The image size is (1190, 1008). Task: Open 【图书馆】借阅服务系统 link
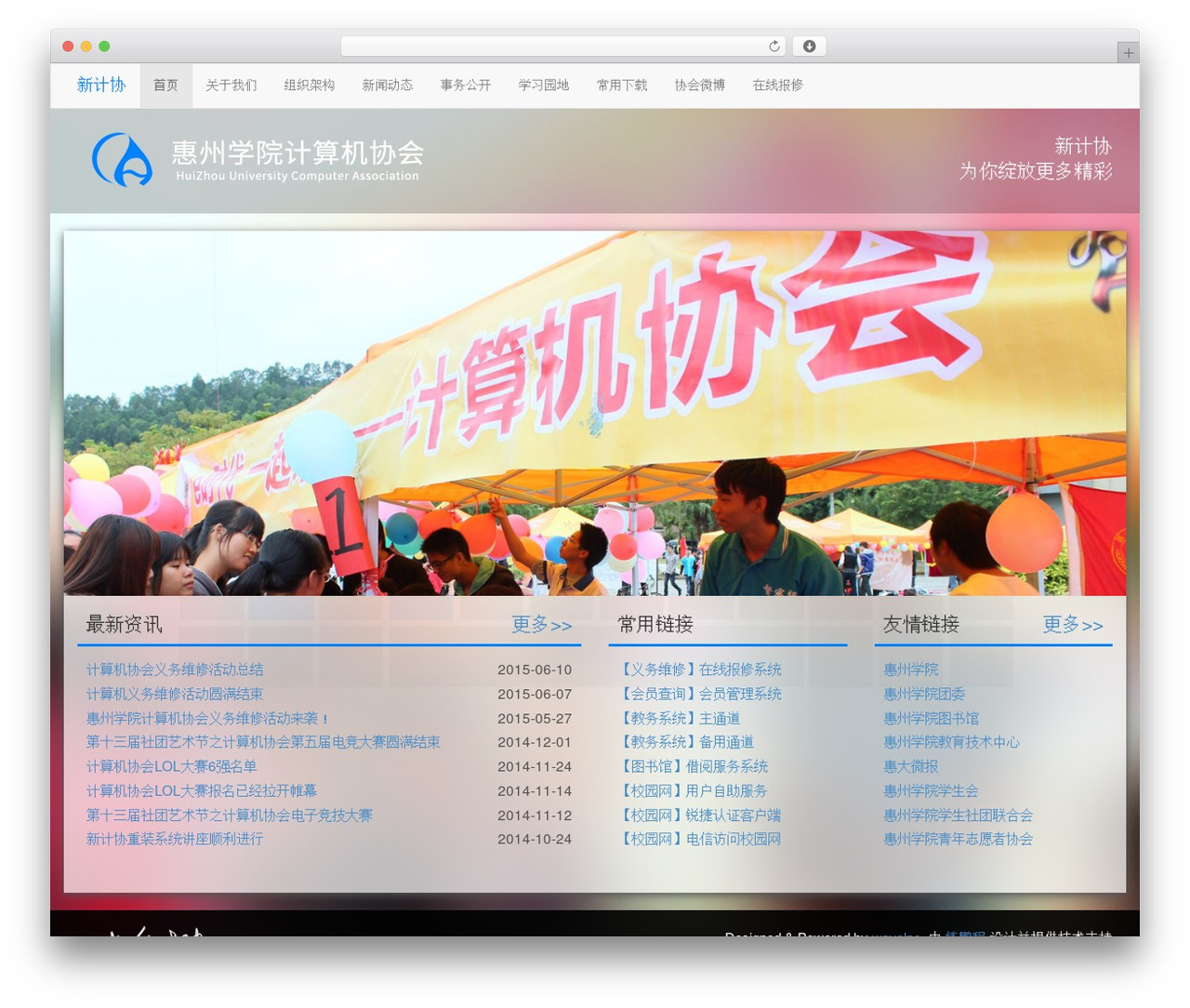[x=694, y=766]
